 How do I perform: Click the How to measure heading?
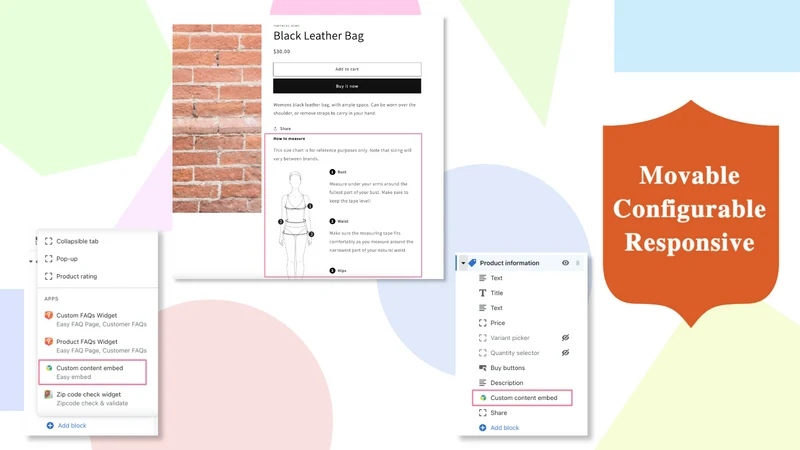tap(289, 139)
